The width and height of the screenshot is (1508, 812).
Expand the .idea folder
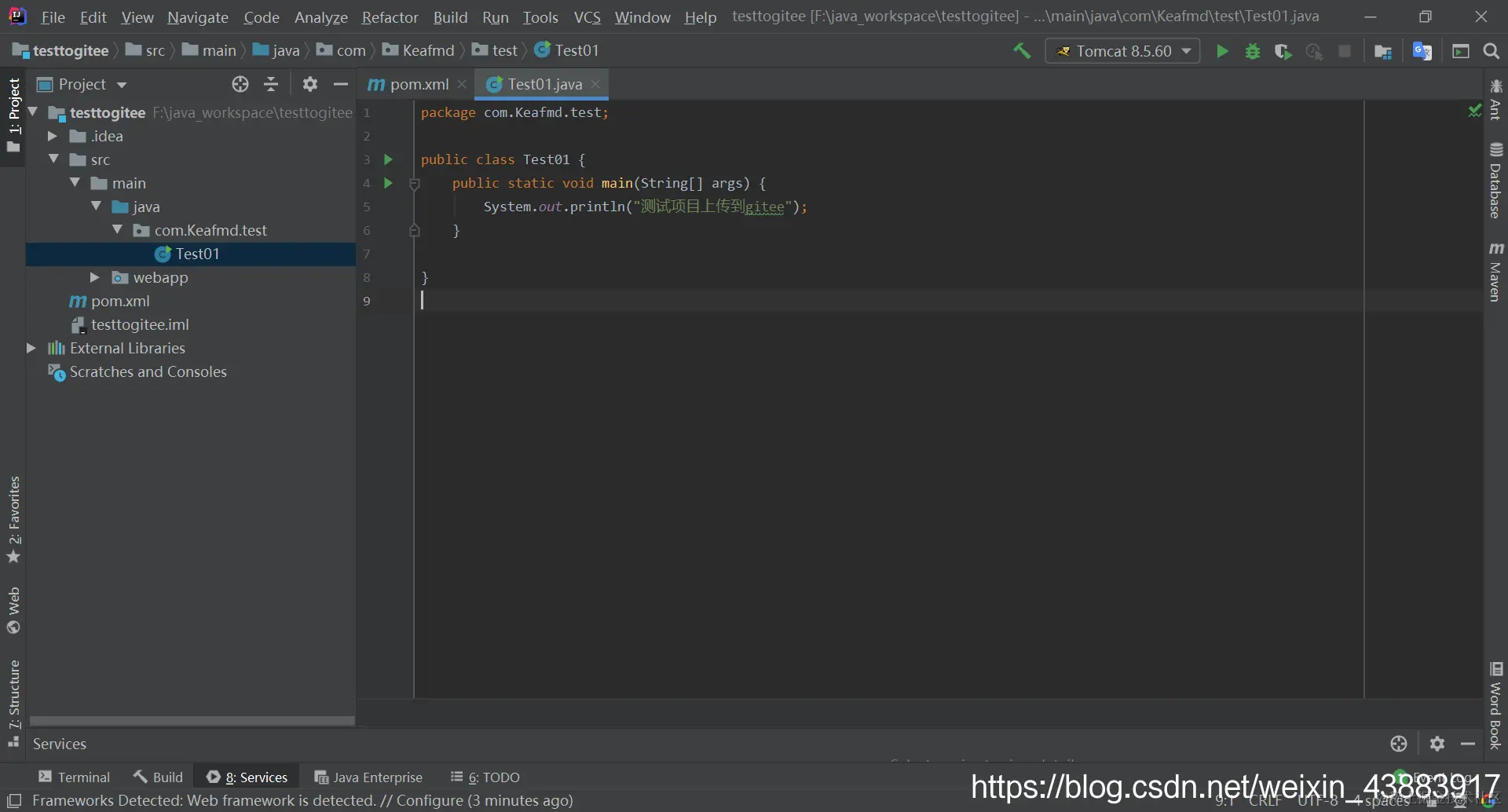click(53, 136)
